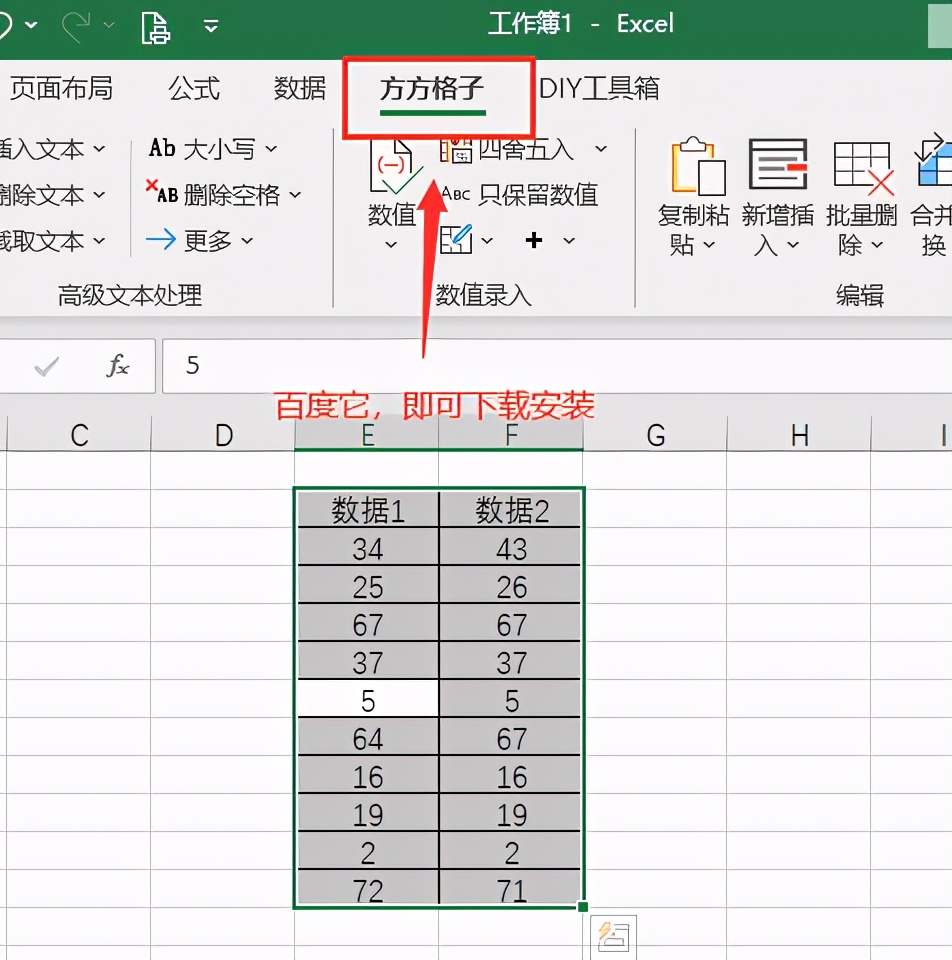952x960 pixels.
Task: Click the blue arrow 更多 icon
Action: point(161,240)
